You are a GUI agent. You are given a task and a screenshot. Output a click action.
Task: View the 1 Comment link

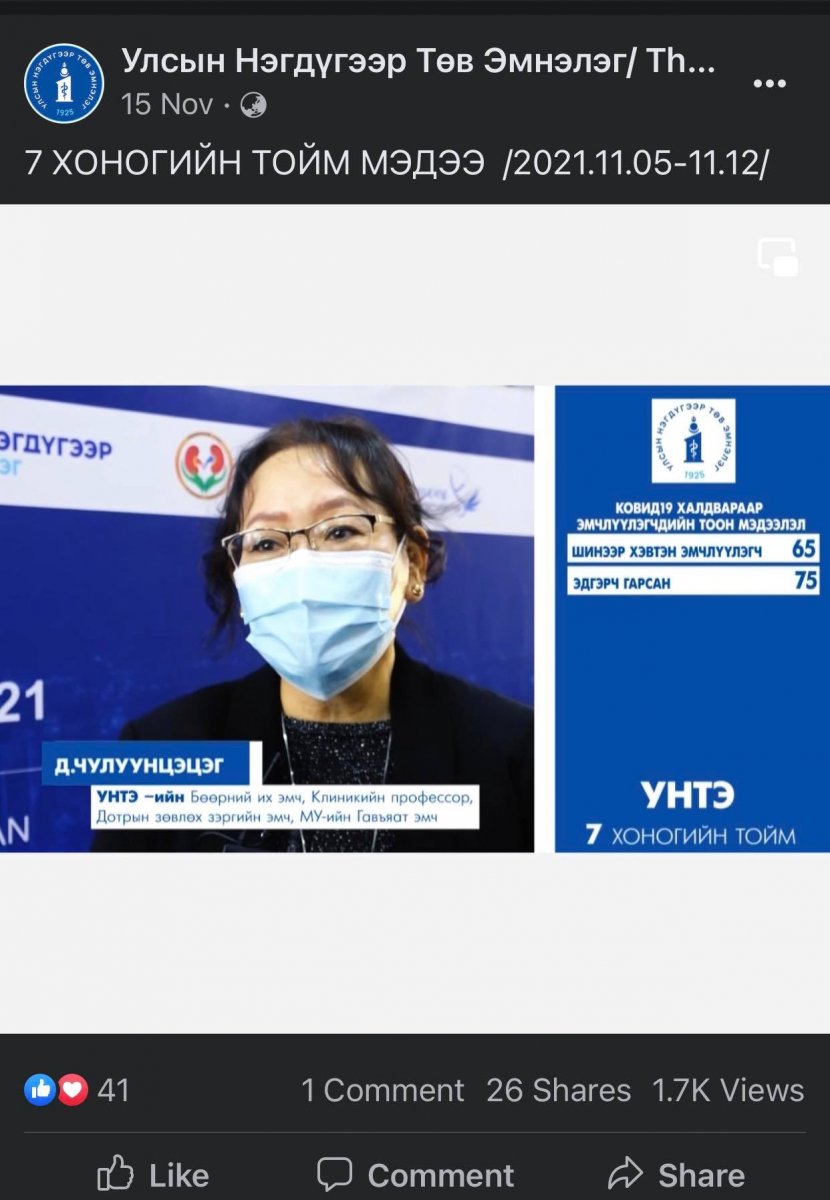pyautogui.click(x=383, y=1090)
